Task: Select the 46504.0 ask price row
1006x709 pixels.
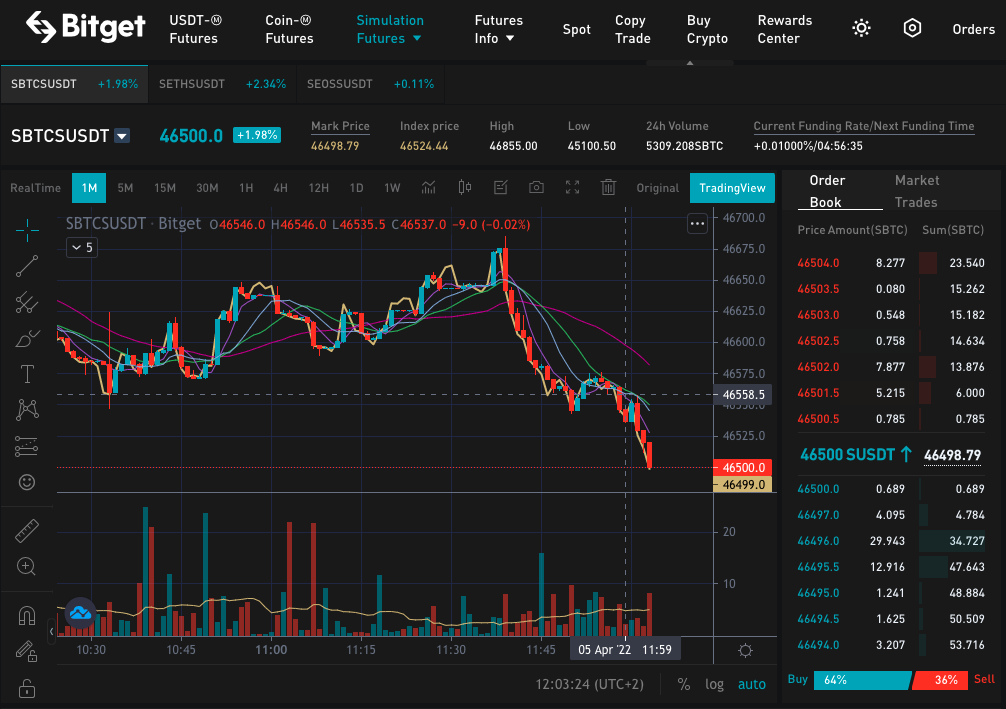Action: pyautogui.click(x=891, y=263)
